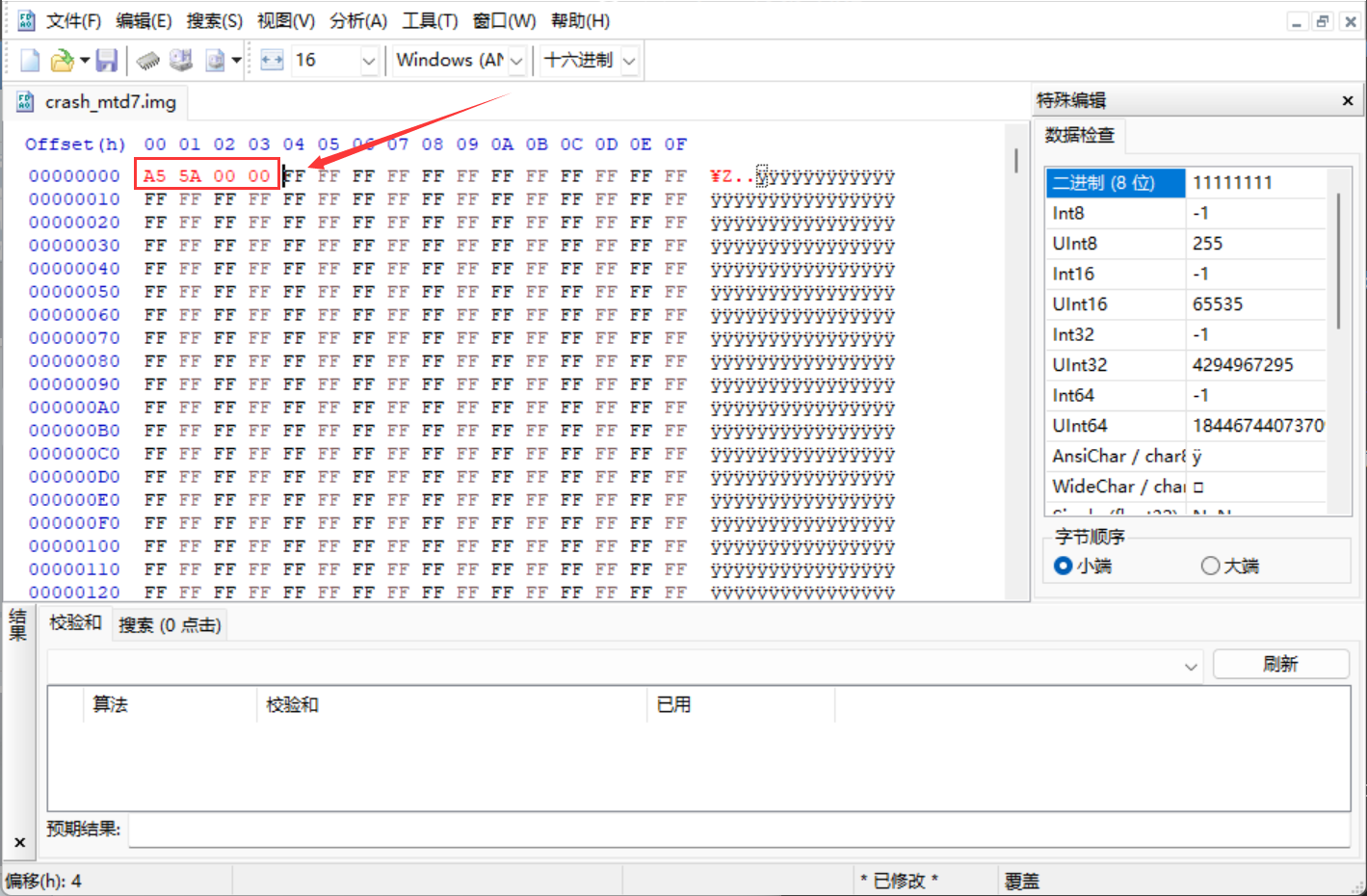
Task: Click the Open file folder icon
Action: (x=61, y=61)
